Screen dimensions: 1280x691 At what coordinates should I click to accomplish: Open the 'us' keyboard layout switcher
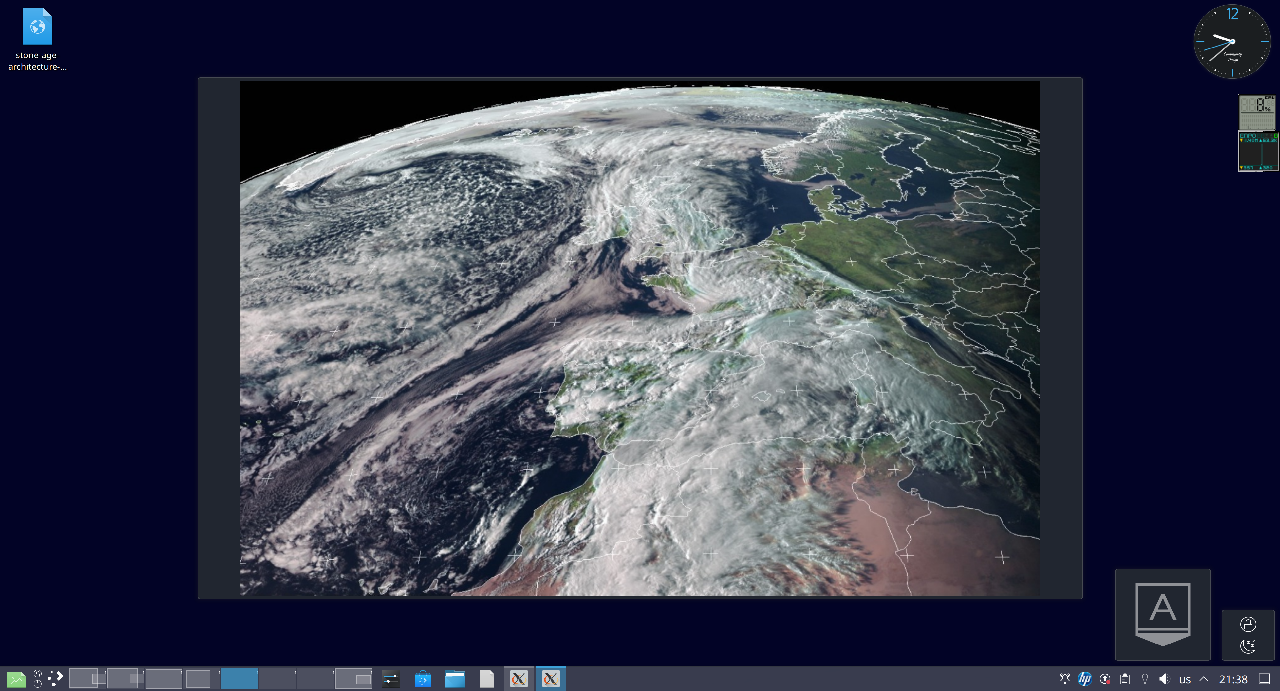click(1185, 679)
